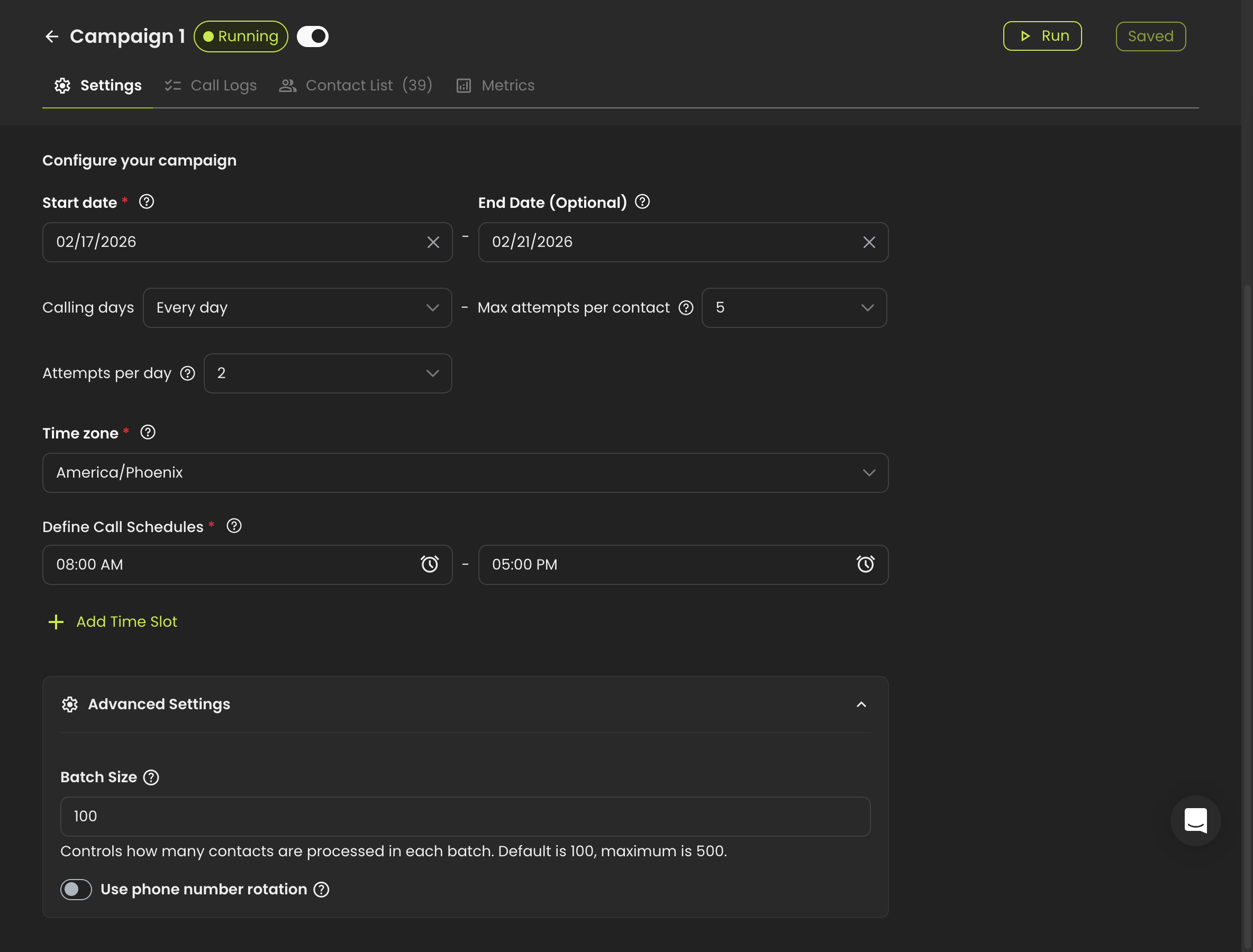Click into the Batch Size input field
1253x952 pixels.
[465, 817]
